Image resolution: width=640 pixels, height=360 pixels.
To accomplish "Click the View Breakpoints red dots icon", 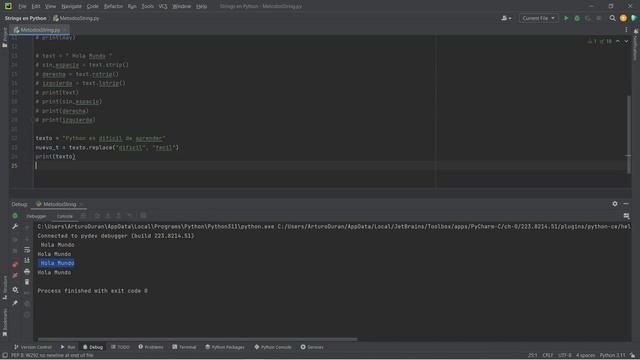I will [15, 264].
